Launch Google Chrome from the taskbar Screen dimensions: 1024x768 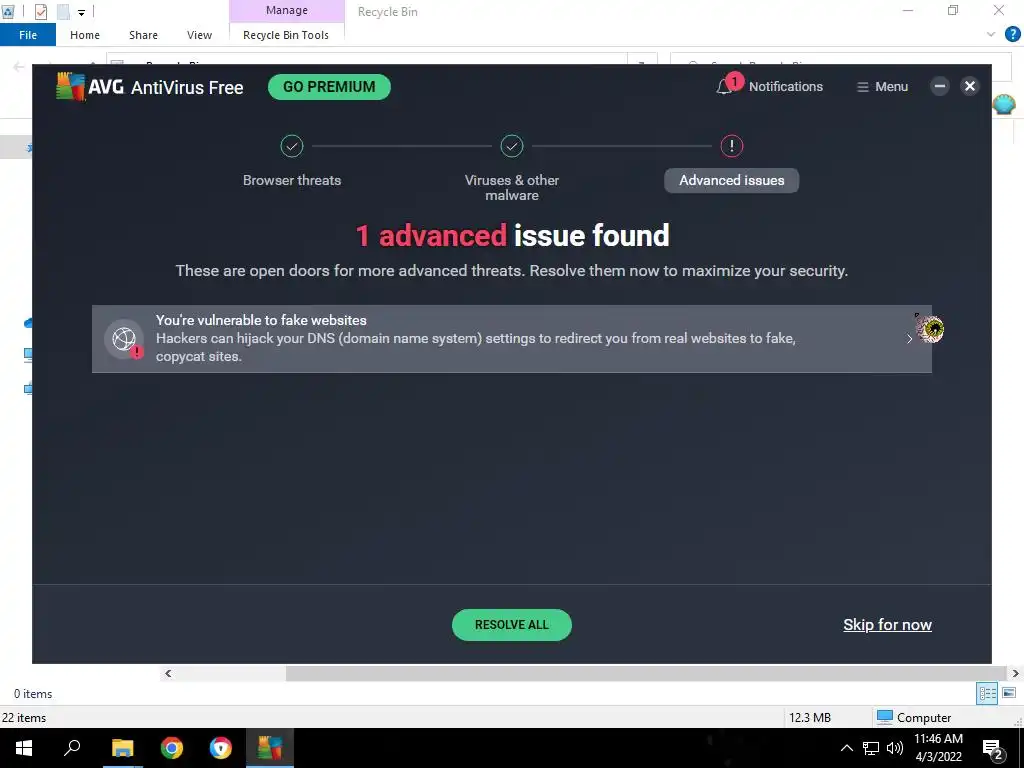pyautogui.click(x=172, y=748)
